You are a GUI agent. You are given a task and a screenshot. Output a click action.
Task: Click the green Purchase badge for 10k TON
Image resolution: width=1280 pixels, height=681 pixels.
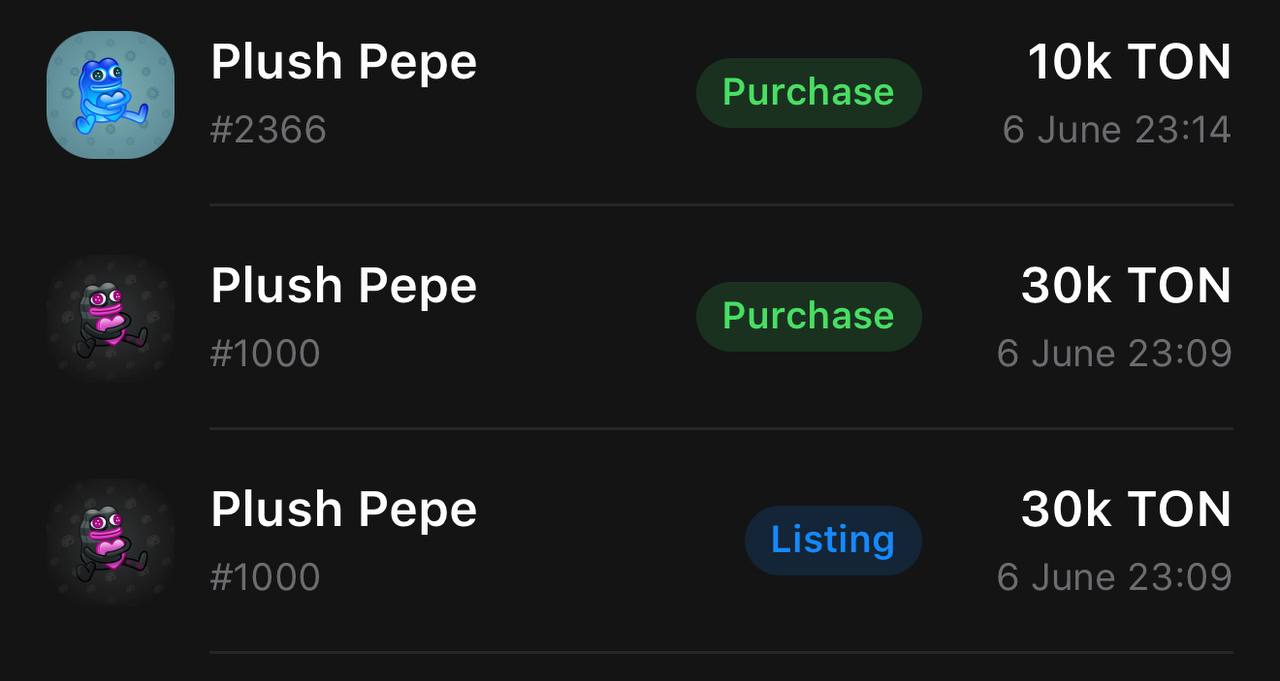[808, 92]
